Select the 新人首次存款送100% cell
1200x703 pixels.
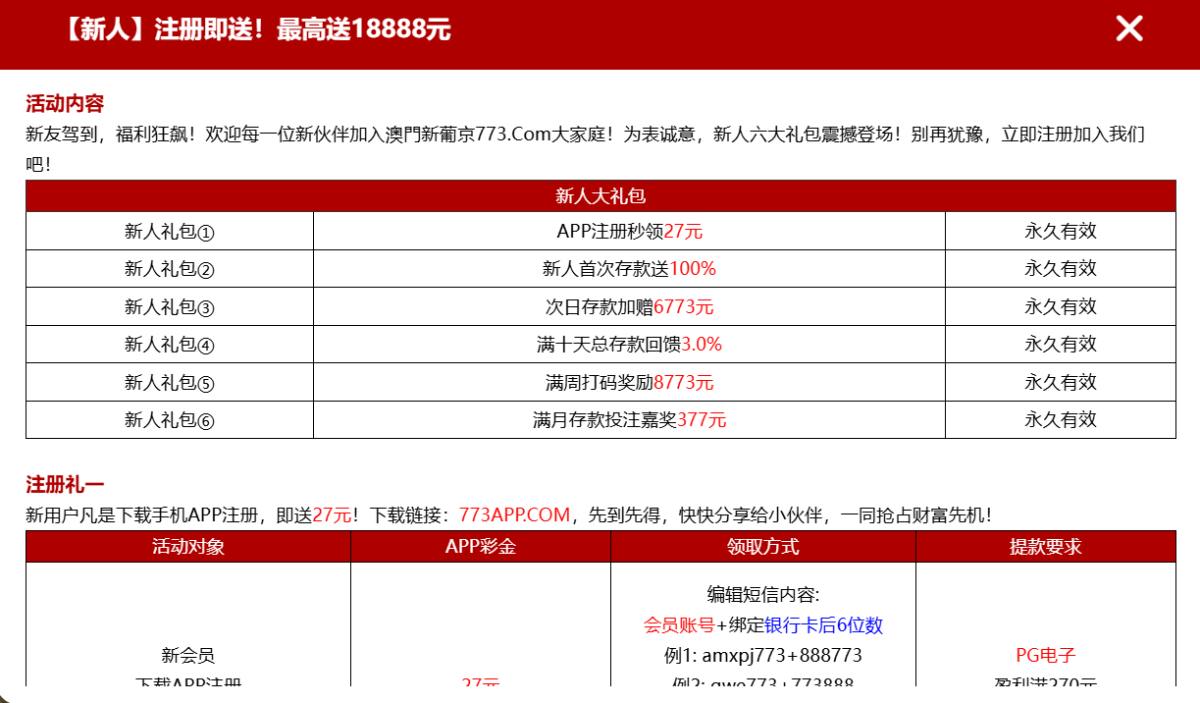point(629,269)
